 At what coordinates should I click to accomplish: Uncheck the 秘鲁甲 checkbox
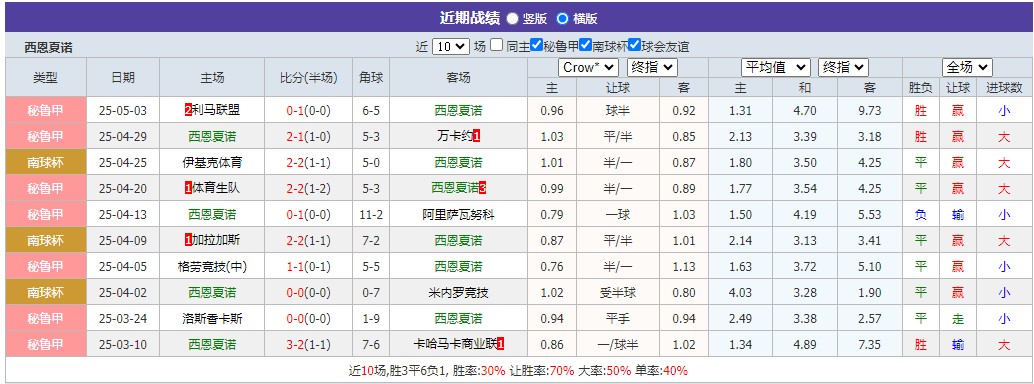(537, 46)
